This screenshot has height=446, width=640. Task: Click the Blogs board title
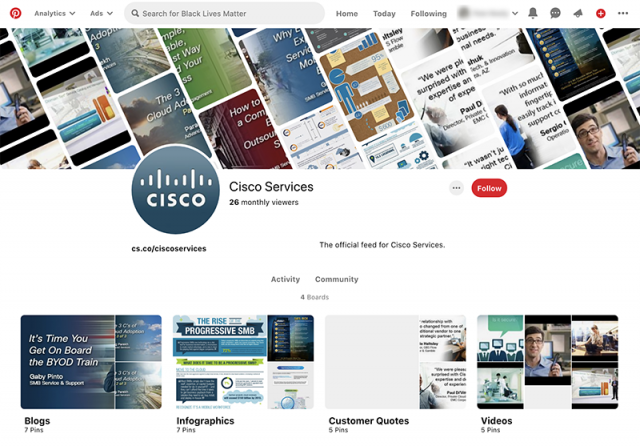37,421
